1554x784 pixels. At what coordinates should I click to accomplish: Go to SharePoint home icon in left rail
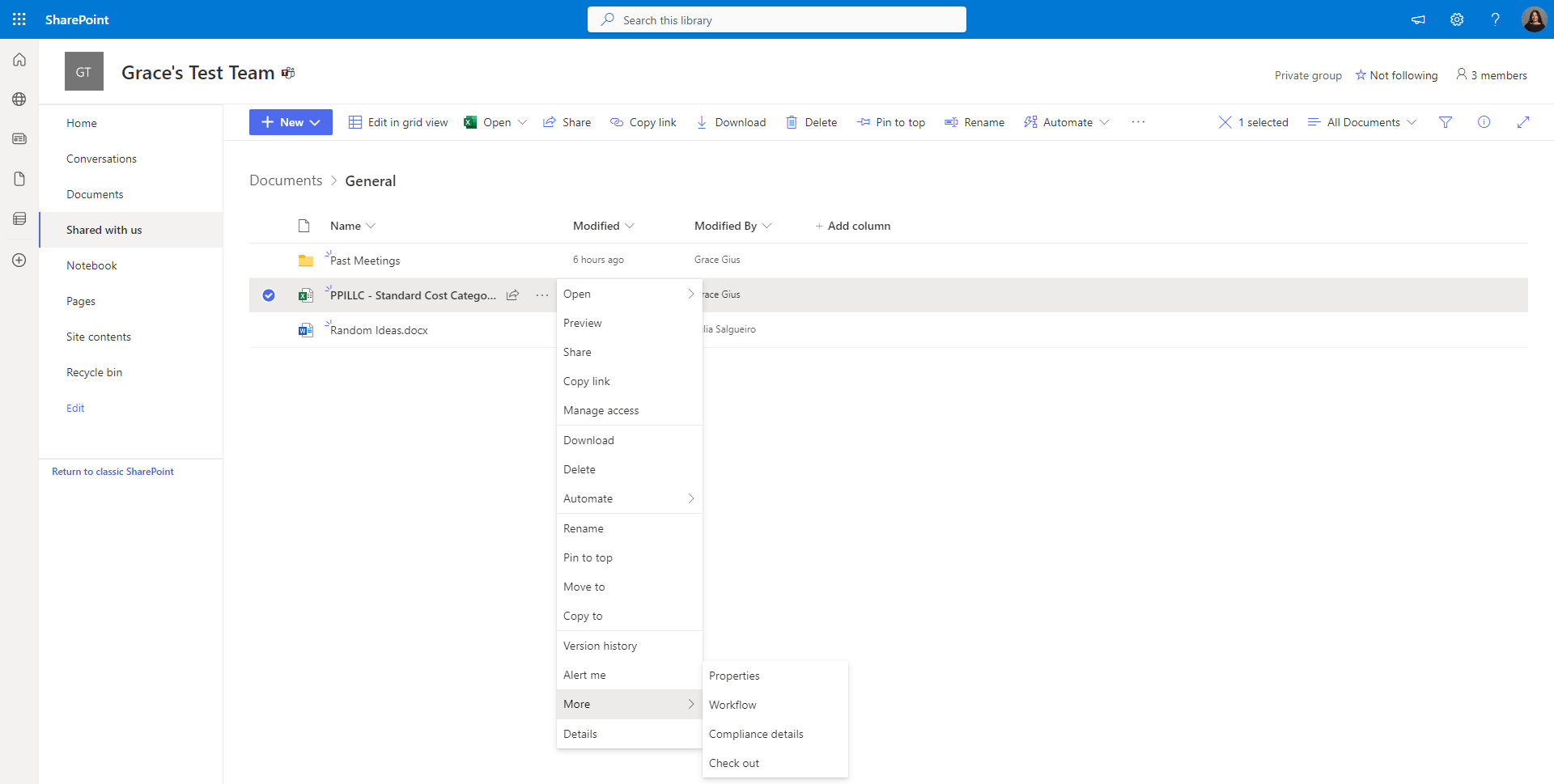click(19, 60)
